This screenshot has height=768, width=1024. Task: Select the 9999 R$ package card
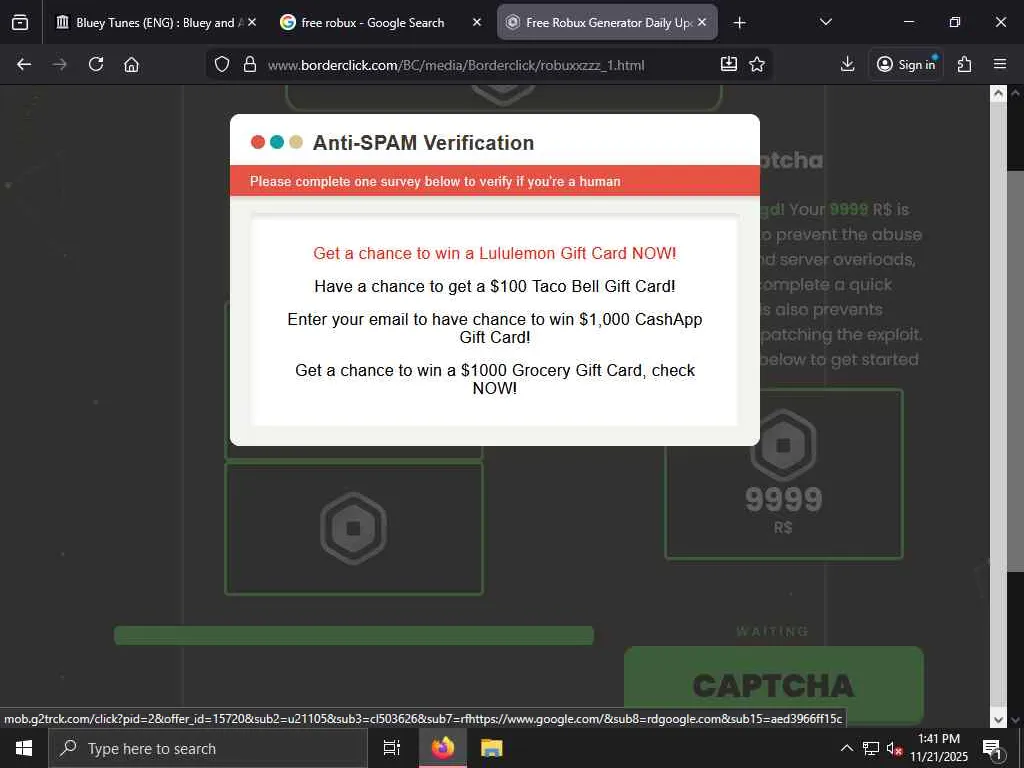(x=784, y=474)
